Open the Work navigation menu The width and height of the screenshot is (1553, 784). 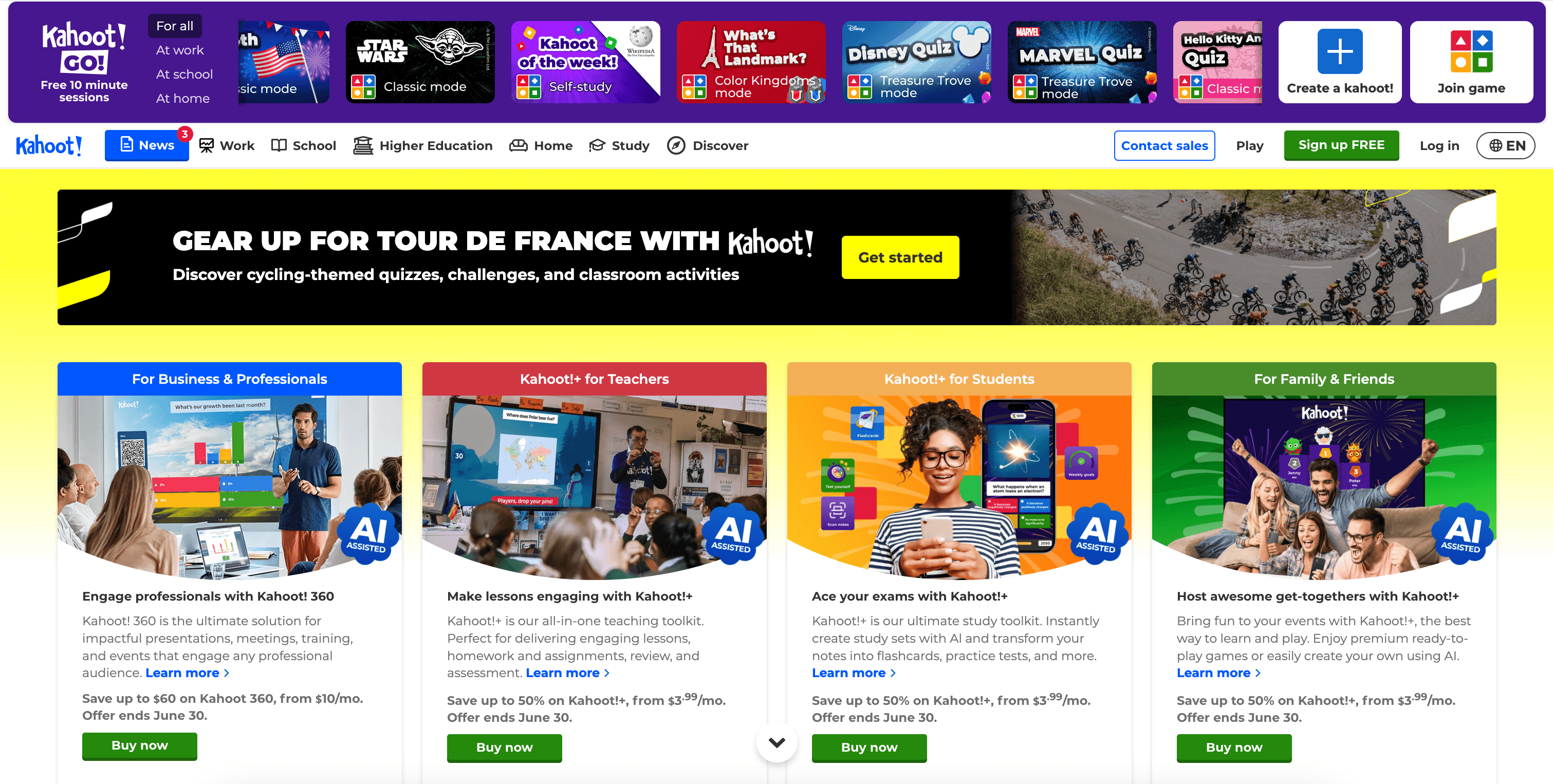point(227,145)
